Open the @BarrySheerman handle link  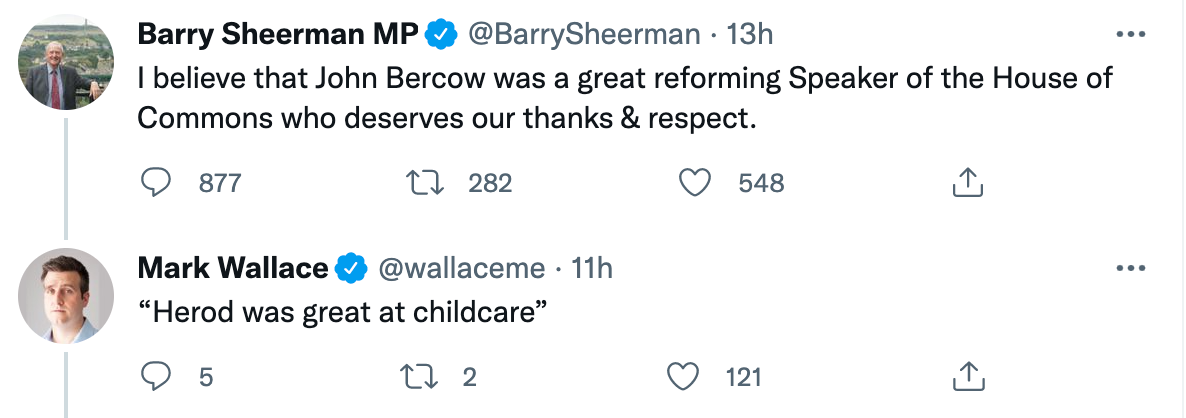coord(584,34)
